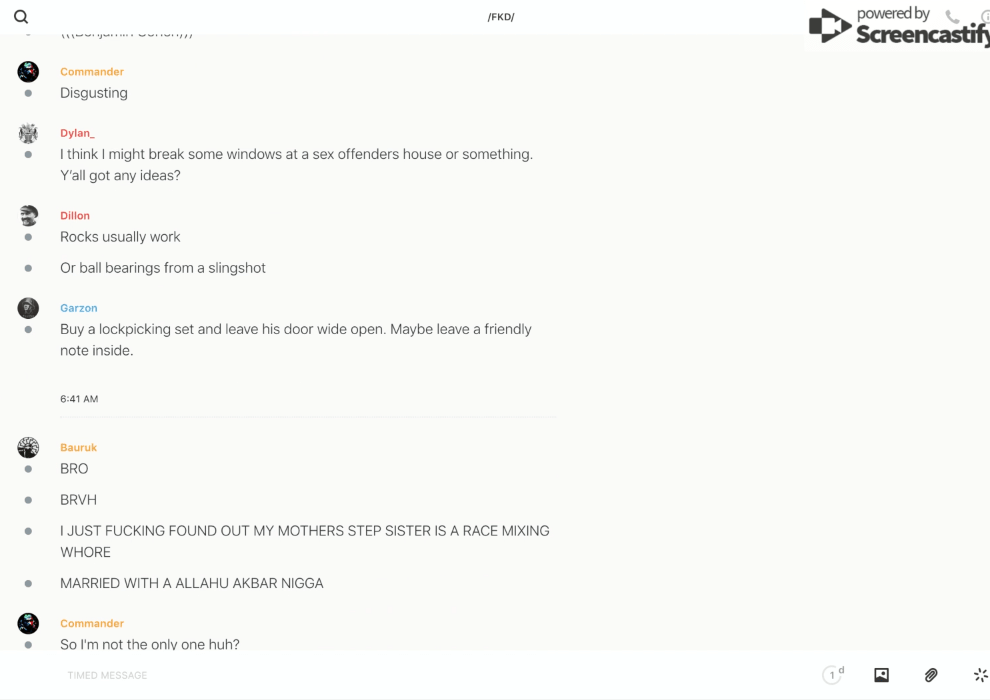Open the Garzon username link
This screenshot has height=700, width=990.
coord(79,308)
